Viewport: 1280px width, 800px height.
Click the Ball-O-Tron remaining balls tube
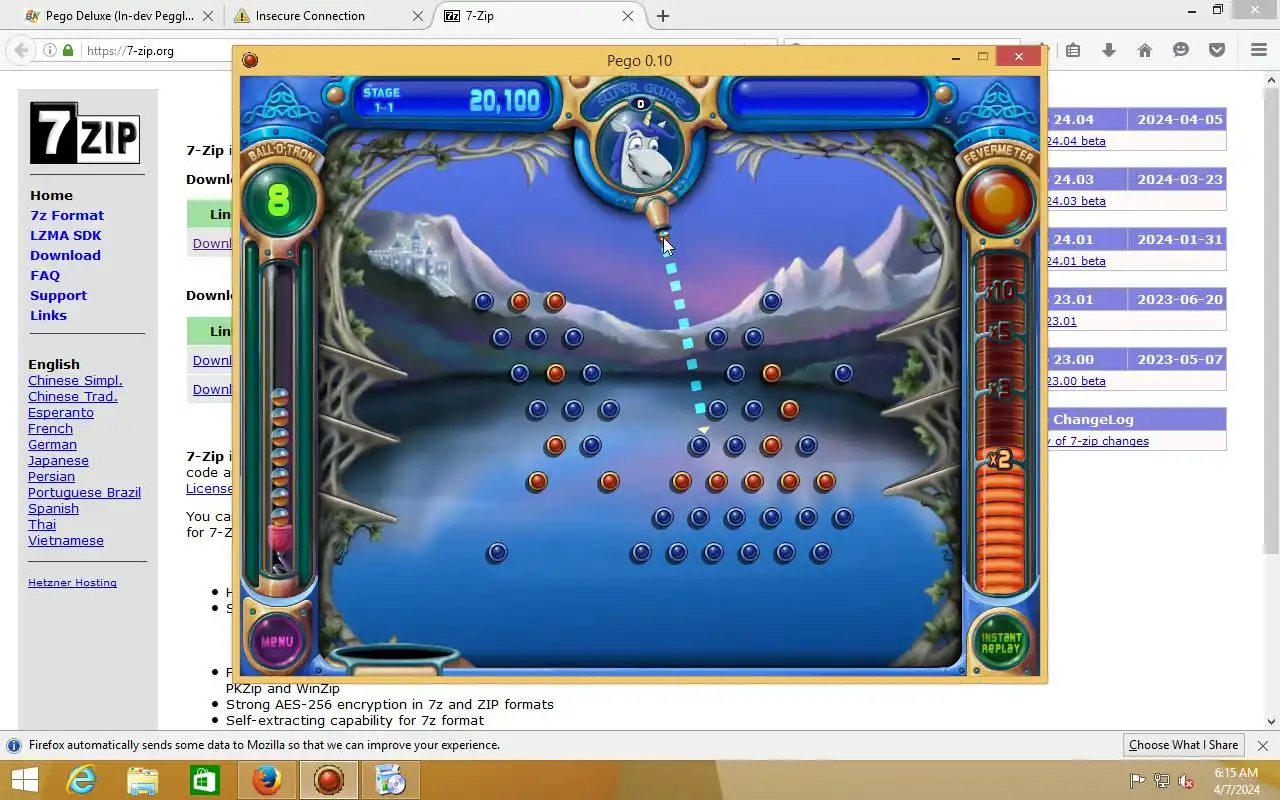pyautogui.click(x=280, y=420)
